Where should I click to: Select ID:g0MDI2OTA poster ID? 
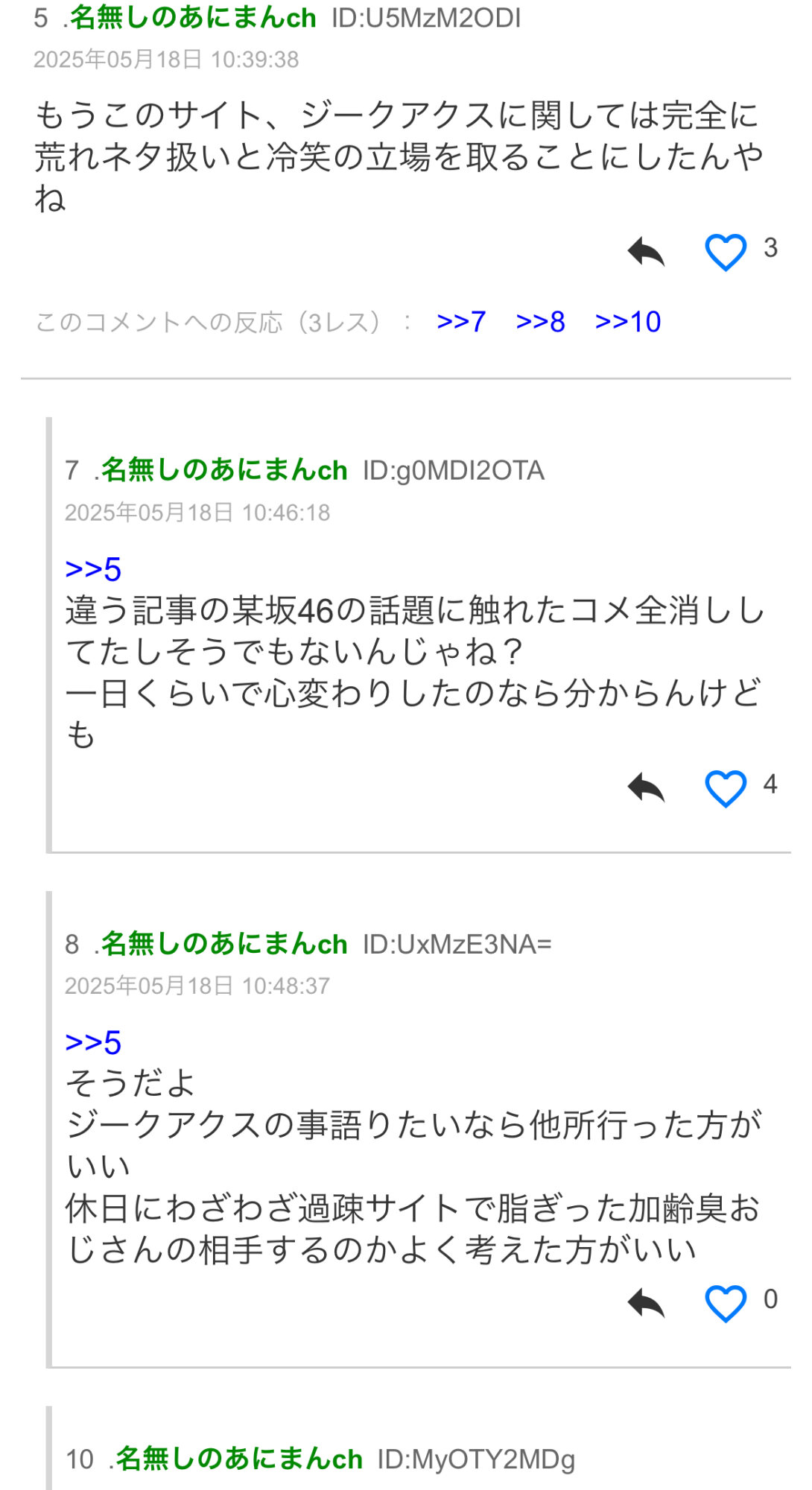(x=454, y=470)
